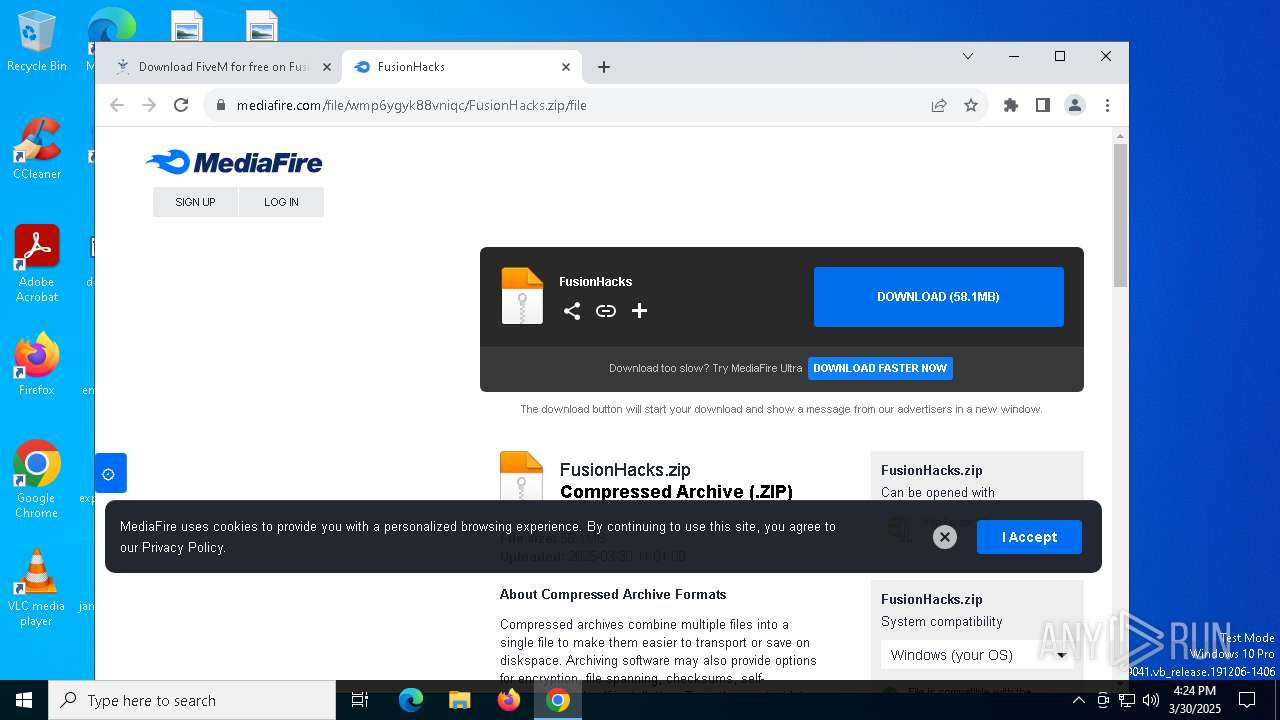Click DOWNLOAD FASTER NOW button

[x=880, y=368]
